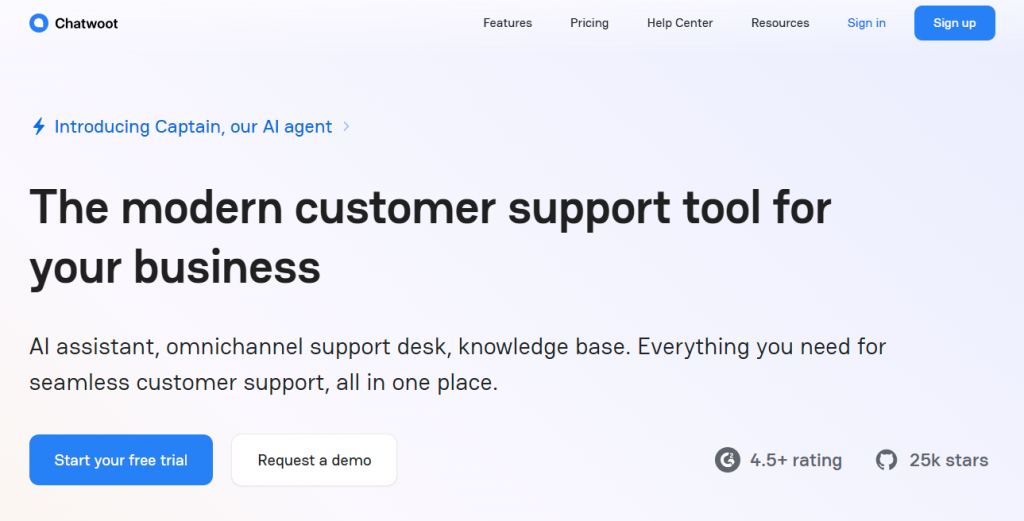Open the Help Center link

click(680, 23)
